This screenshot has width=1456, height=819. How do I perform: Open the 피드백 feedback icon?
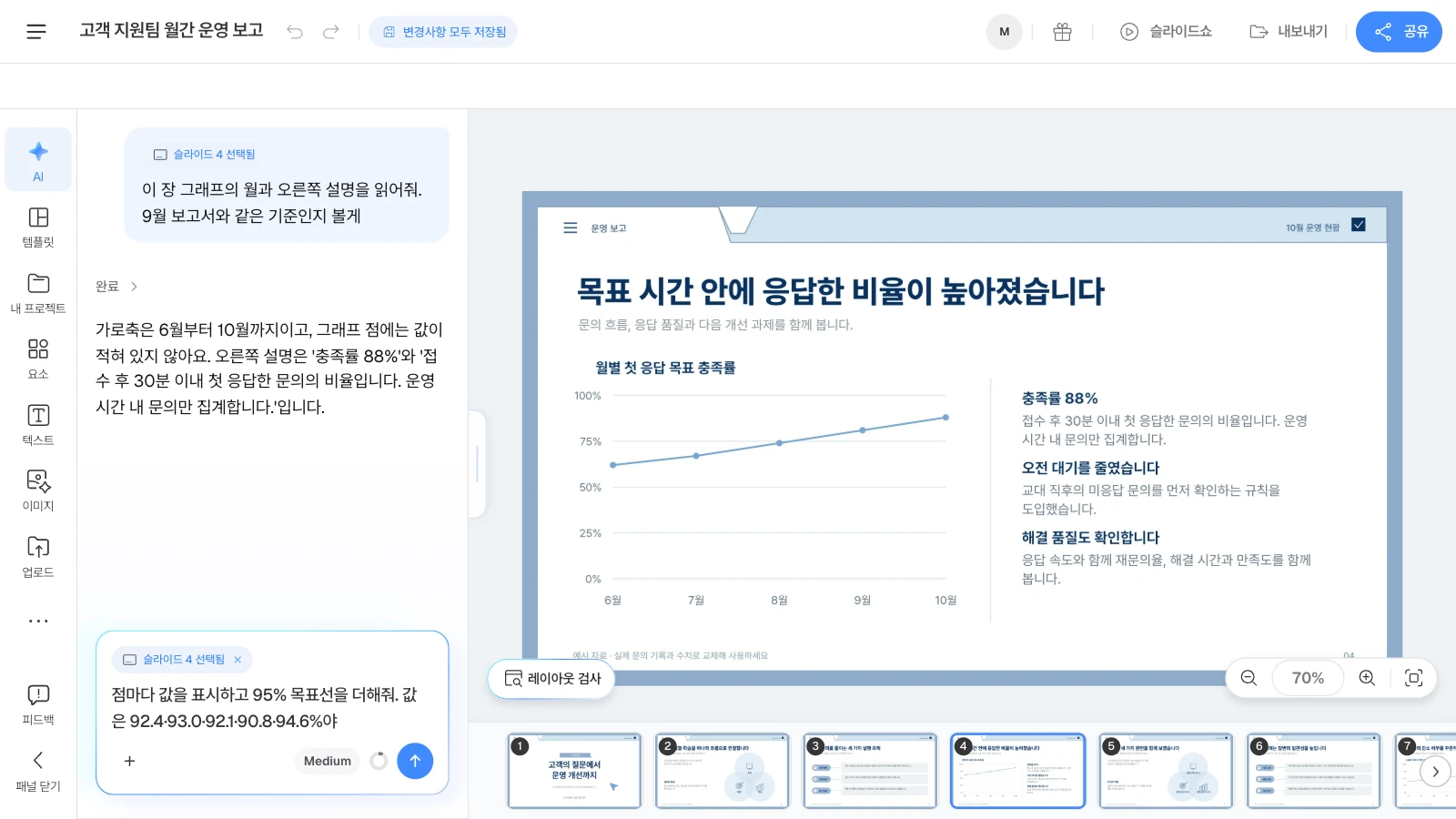[38, 705]
